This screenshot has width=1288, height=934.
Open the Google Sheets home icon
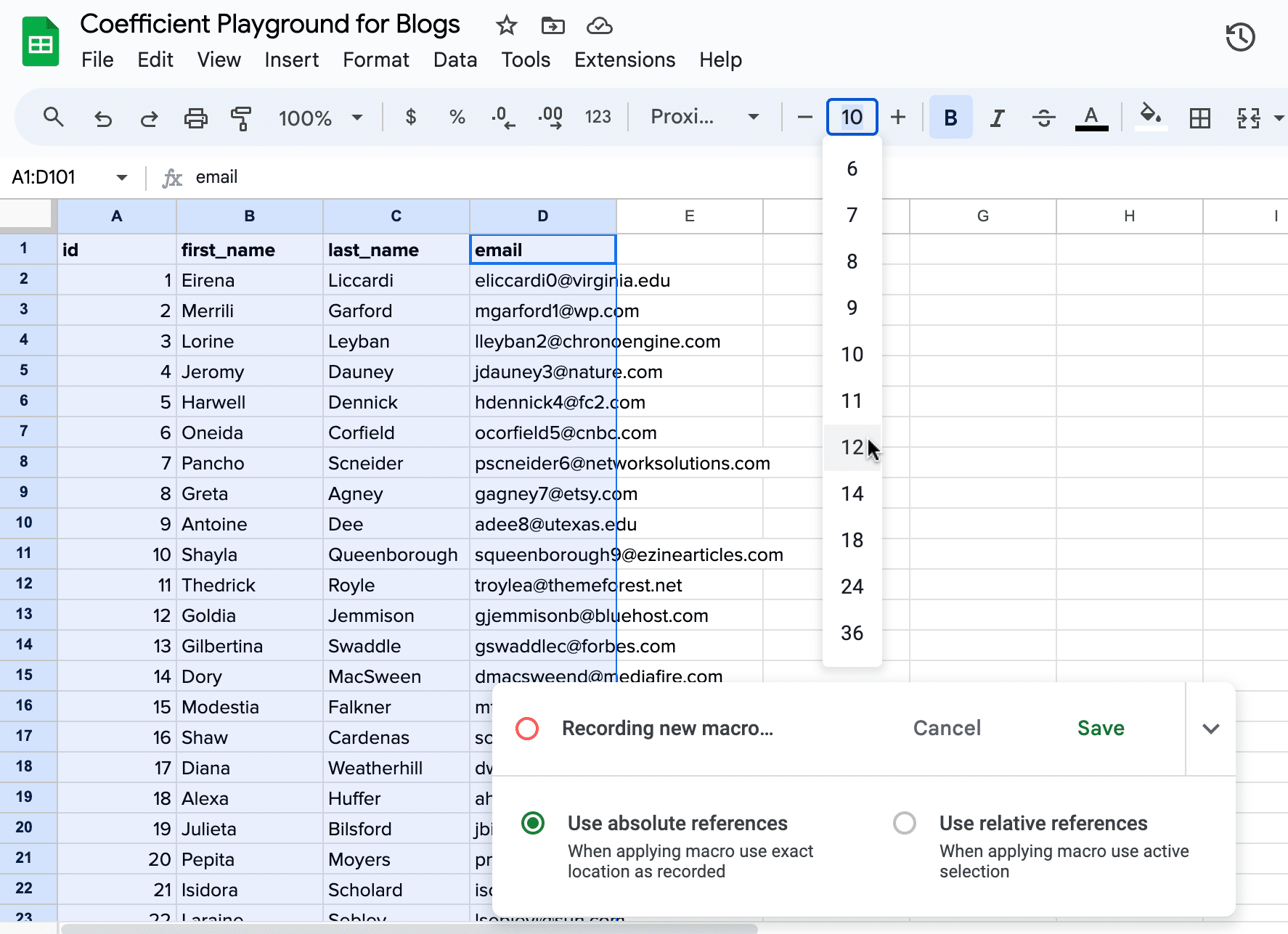point(41,42)
